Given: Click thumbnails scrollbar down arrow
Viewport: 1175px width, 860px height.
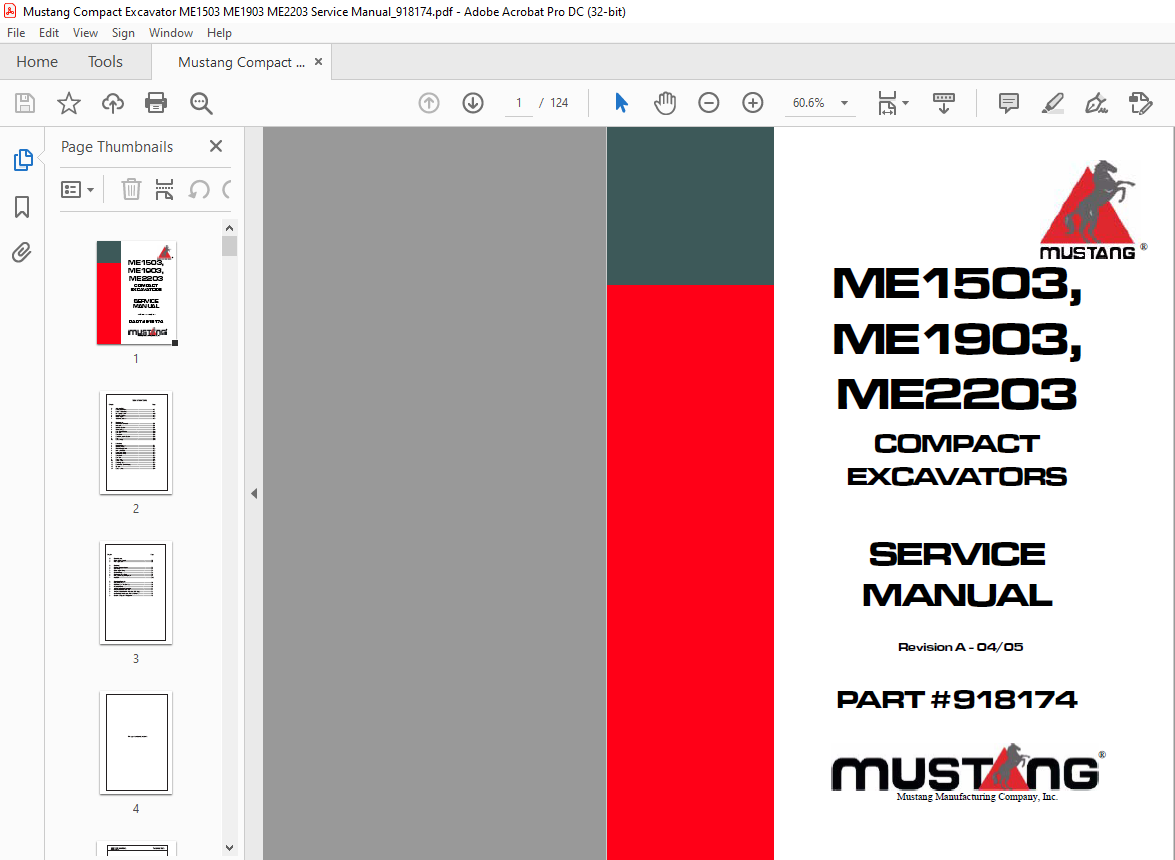Looking at the screenshot, I should [x=229, y=848].
